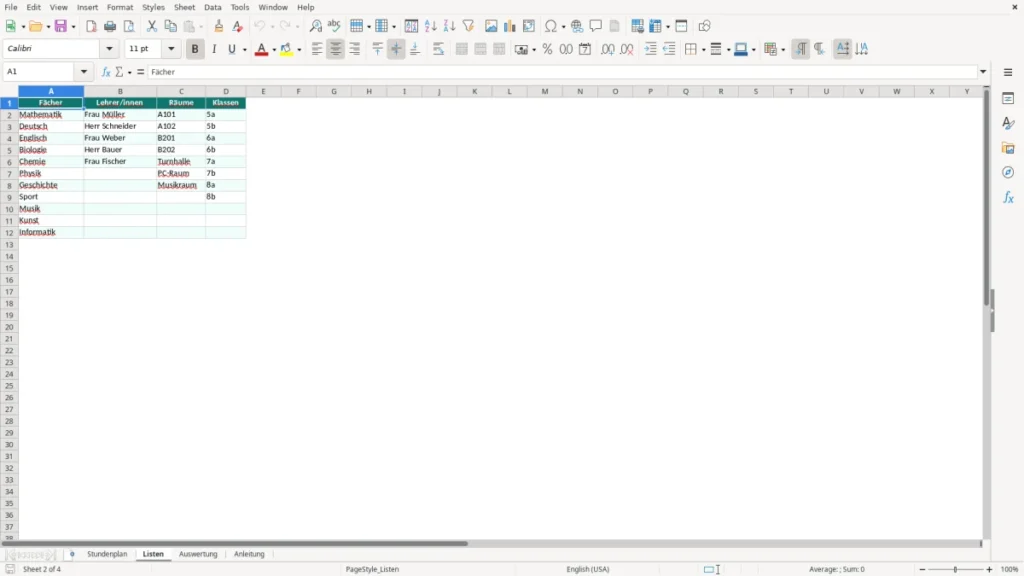This screenshot has height=576, width=1024.
Task: Insert an image
Action: (491, 26)
